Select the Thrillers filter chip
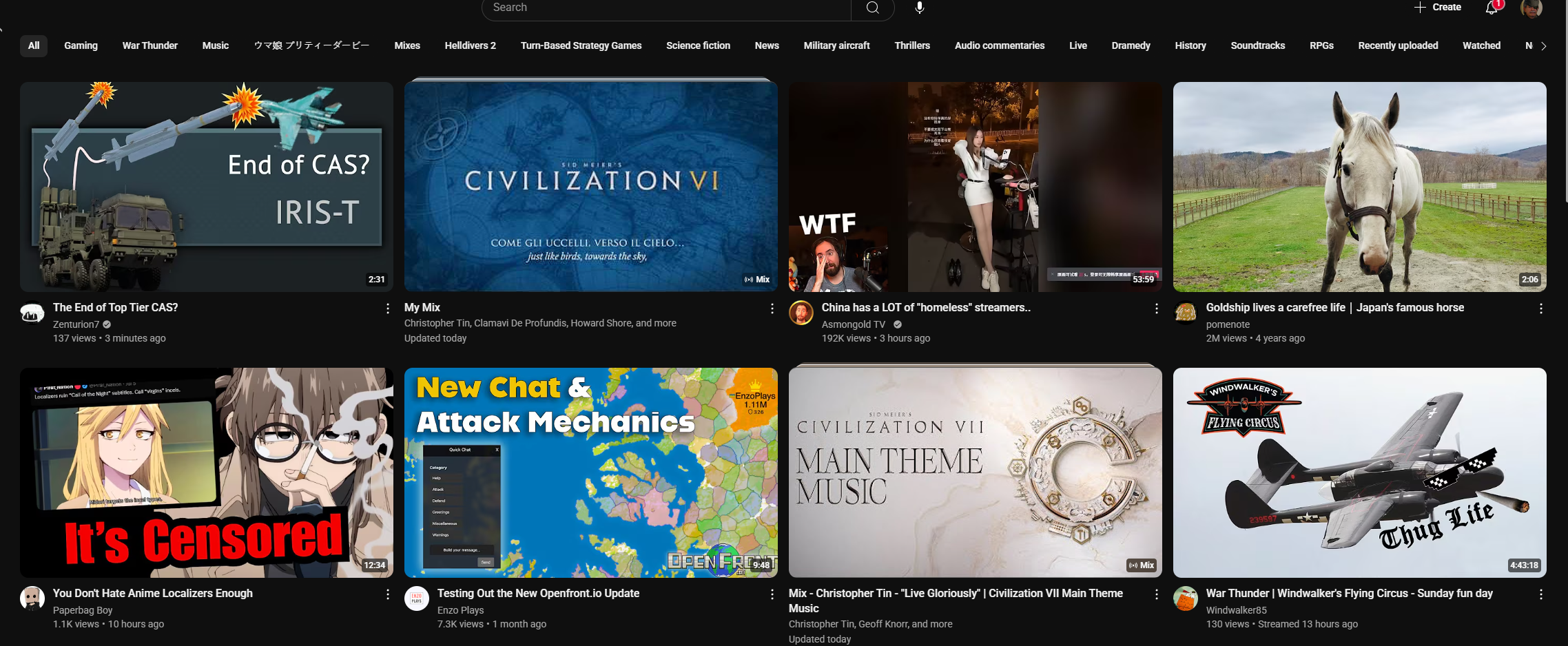The image size is (1568, 646). tap(912, 45)
